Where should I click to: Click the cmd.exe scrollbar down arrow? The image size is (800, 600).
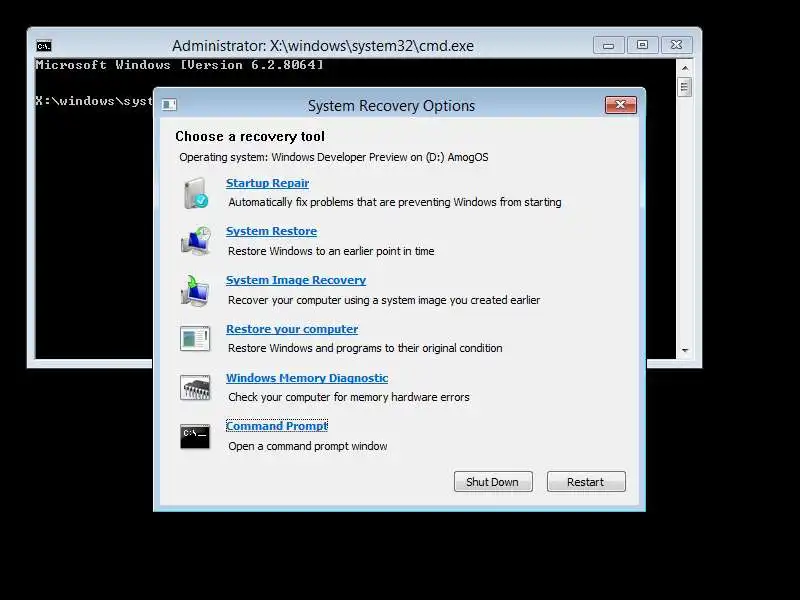pos(685,351)
